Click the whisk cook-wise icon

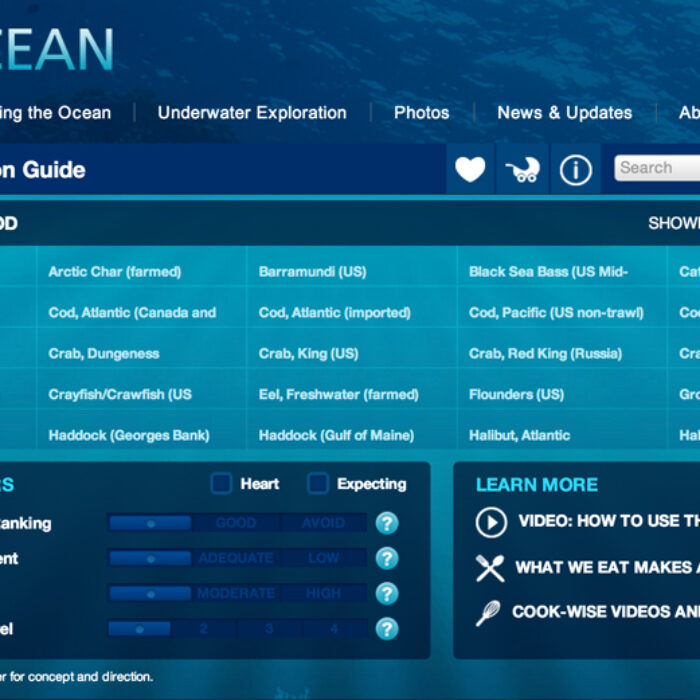point(488,613)
